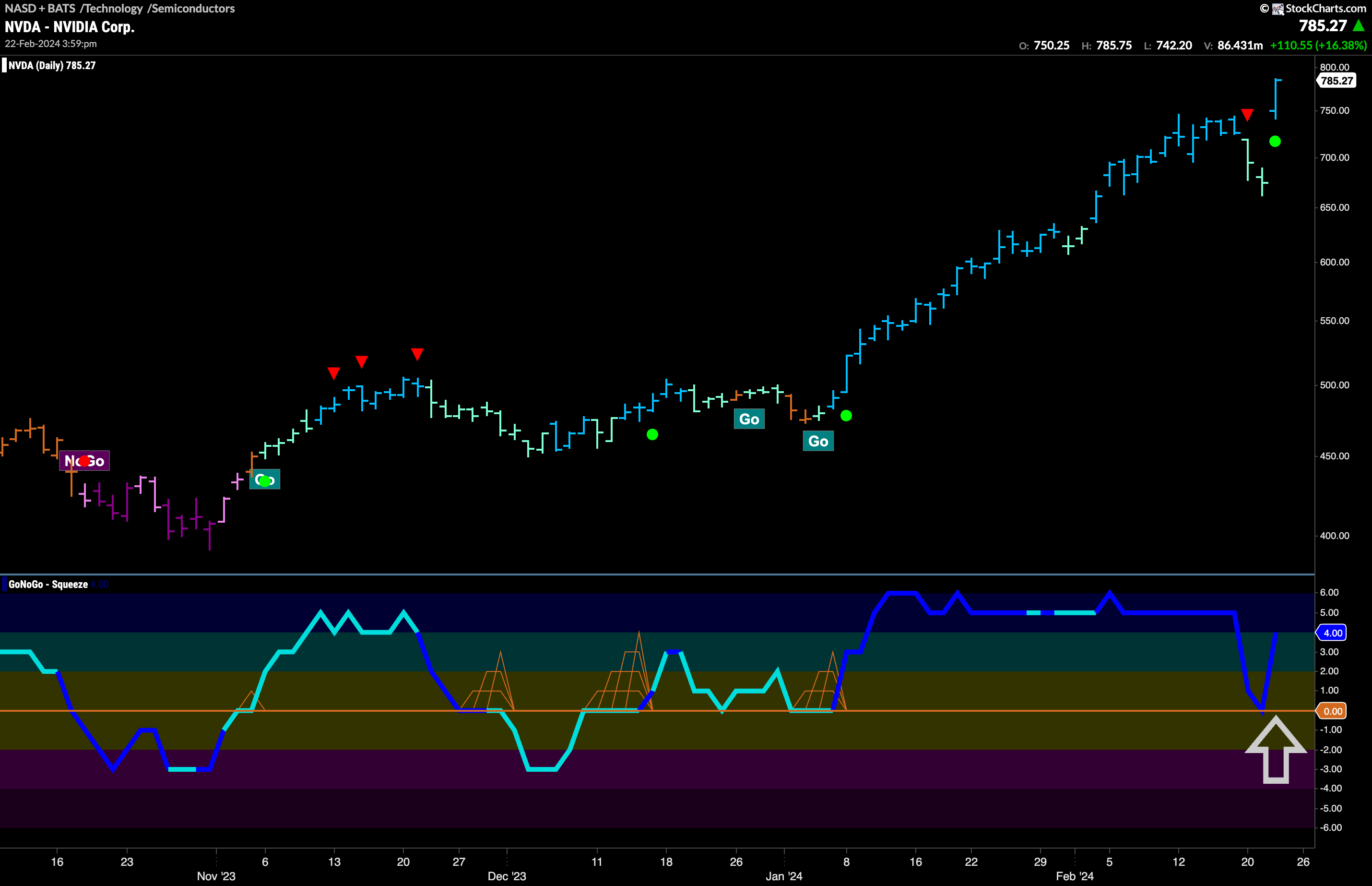Screen dimensions: 1372x886
Task: Click the large 785.27 last price in header
Action: coord(1323,25)
